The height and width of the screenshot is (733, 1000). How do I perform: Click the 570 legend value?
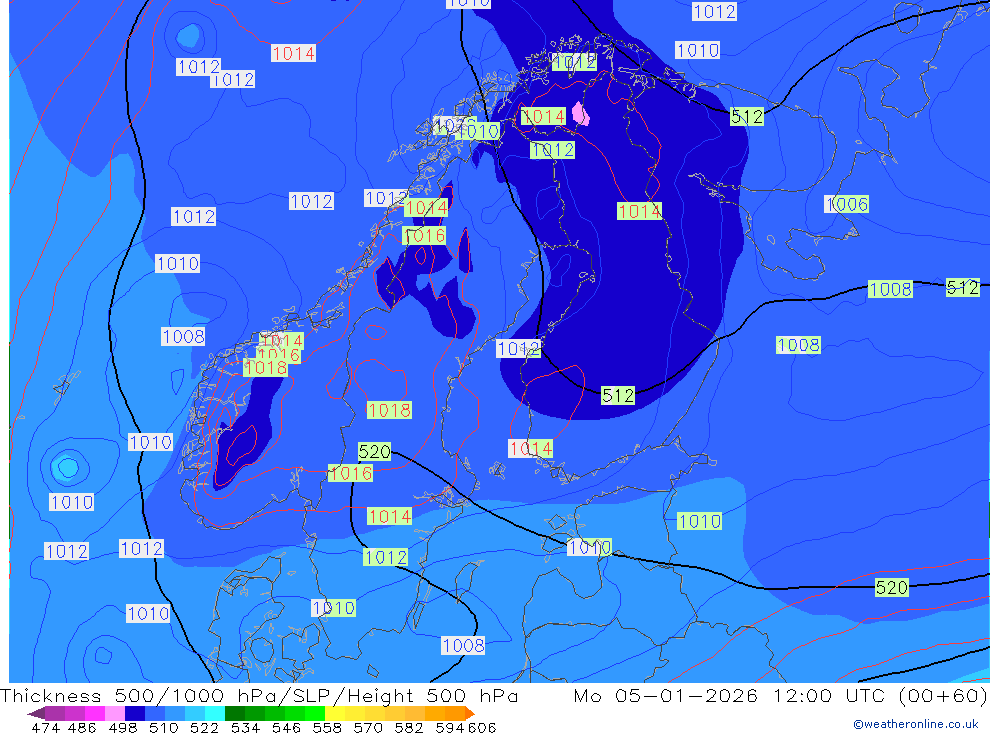click(x=367, y=728)
